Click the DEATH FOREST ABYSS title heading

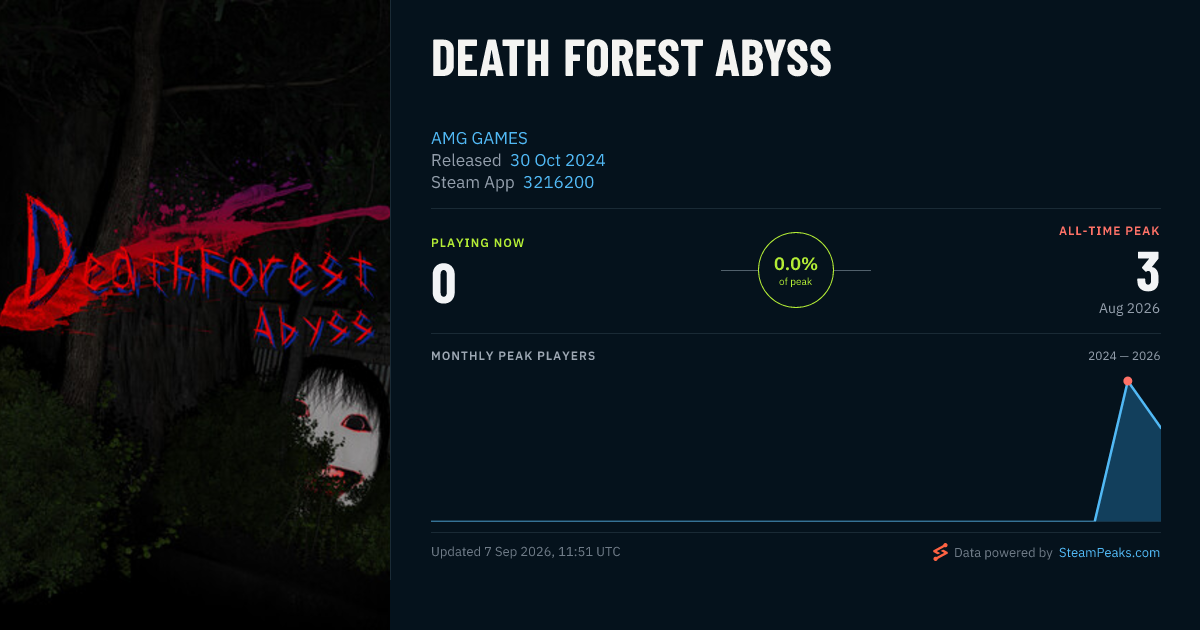pos(631,60)
